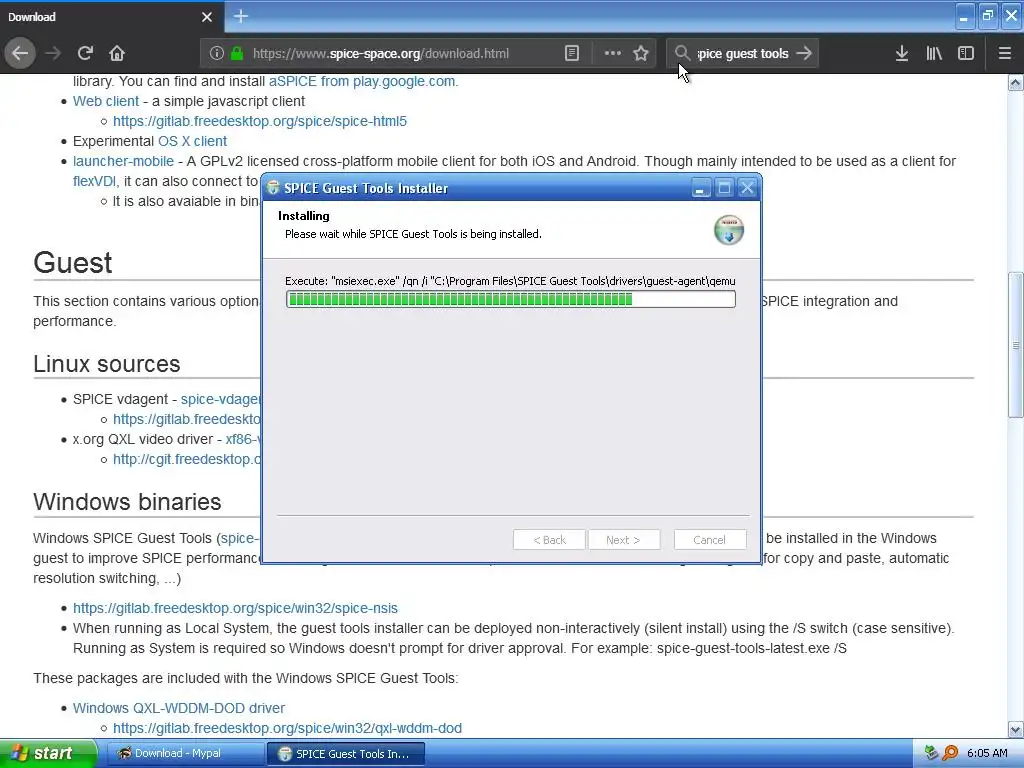Open the Web client link
This screenshot has height=768, width=1024.
(106, 101)
